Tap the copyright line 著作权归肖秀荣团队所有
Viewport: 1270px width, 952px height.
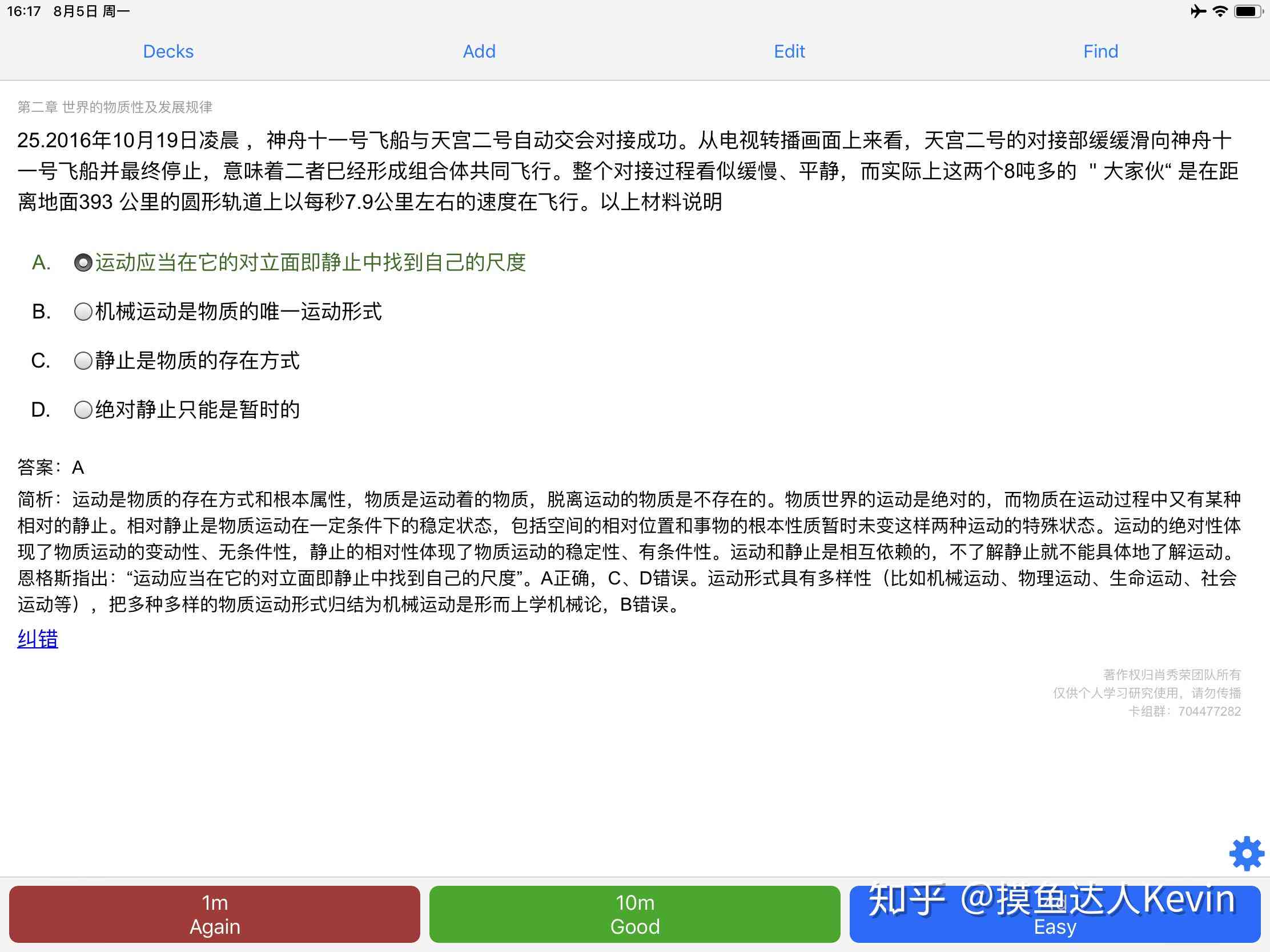click(x=1172, y=675)
